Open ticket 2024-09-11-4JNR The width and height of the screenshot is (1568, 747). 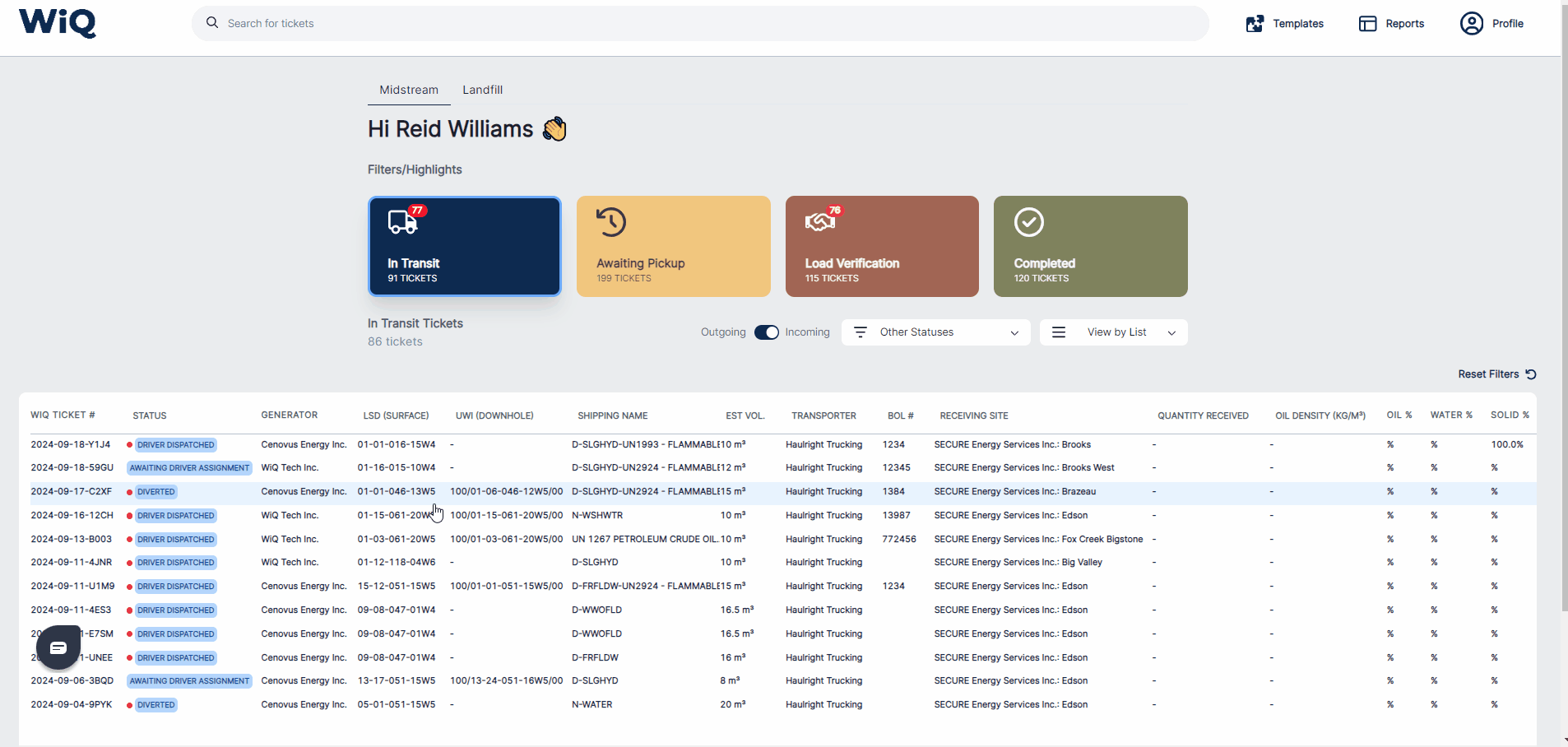(x=72, y=562)
